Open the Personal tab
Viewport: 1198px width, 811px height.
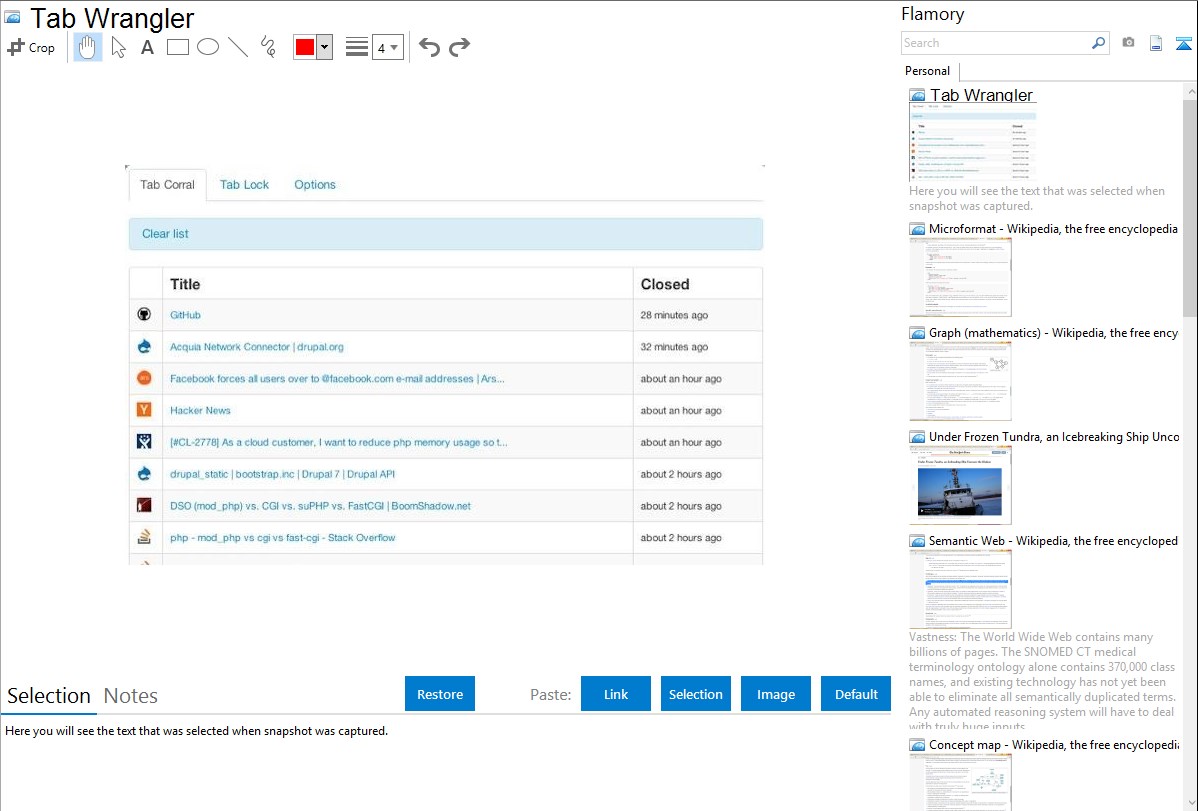click(928, 71)
